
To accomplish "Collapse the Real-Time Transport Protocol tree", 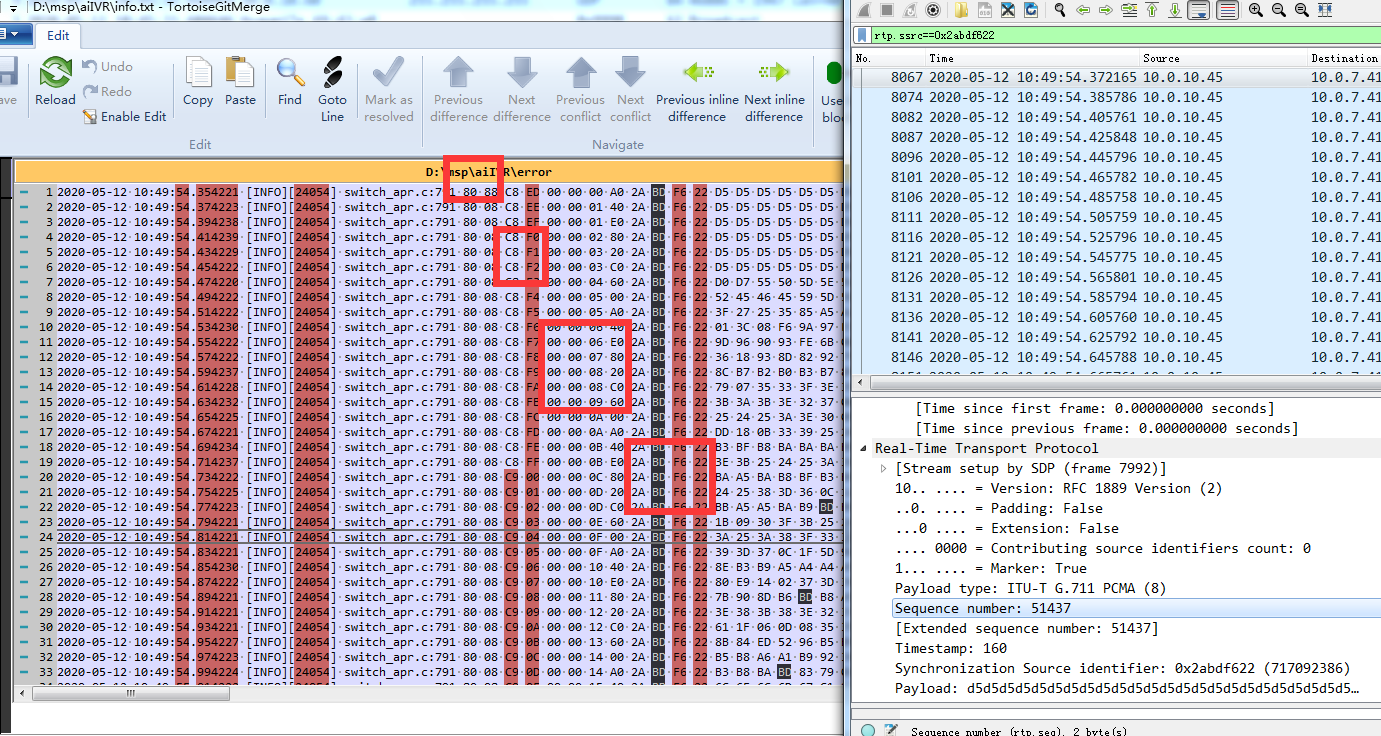I will point(865,448).
